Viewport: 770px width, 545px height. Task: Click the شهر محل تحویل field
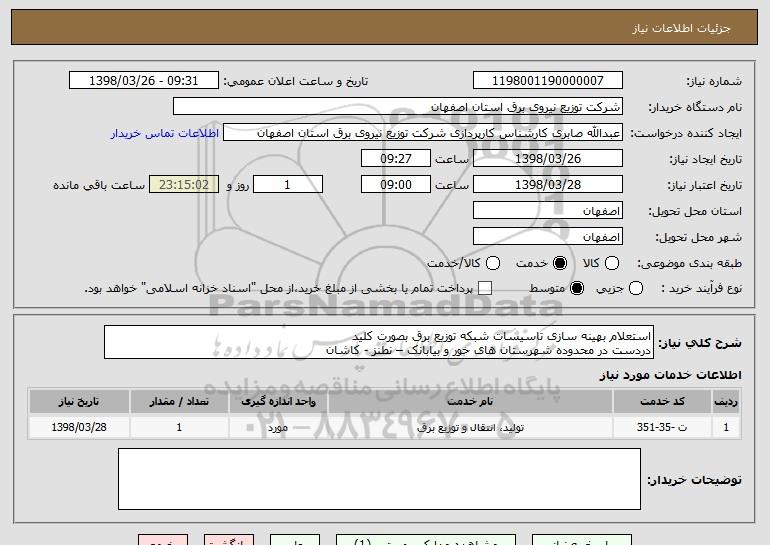click(548, 237)
